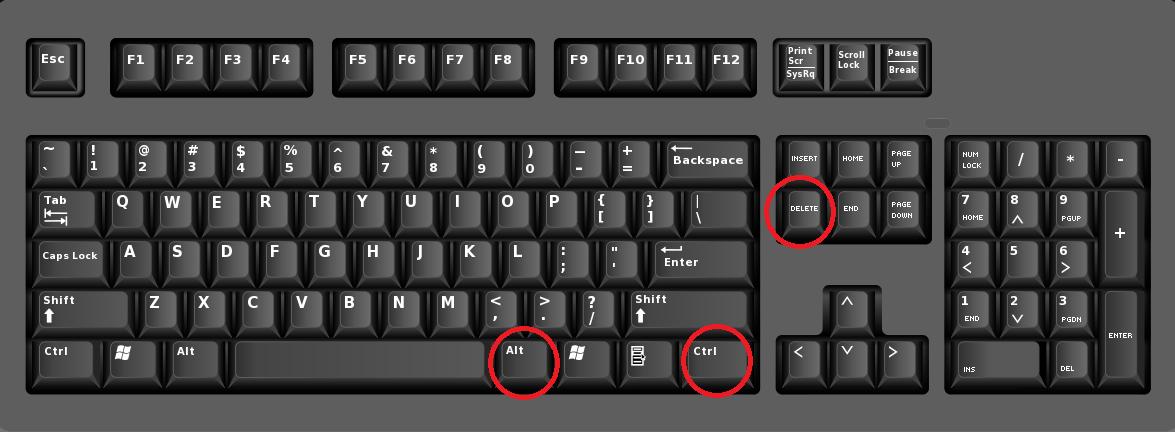Image resolution: width=1175 pixels, height=432 pixels.
Task: Toggle the Scroll Lock key
Action: [x=852, y=64]
